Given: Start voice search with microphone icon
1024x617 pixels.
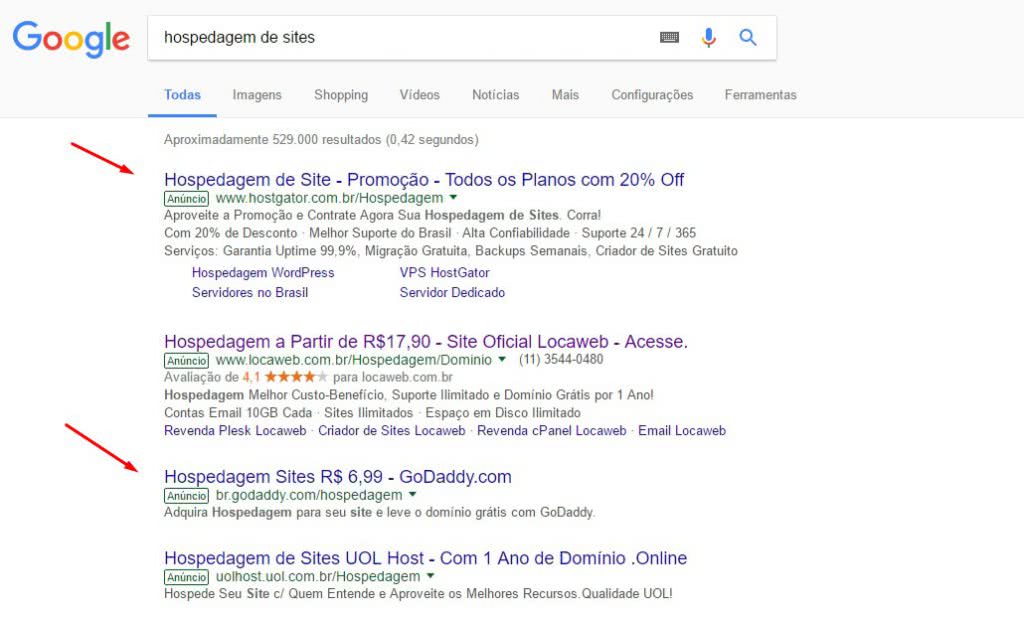Looking at the screenshot, I should click(x=709, y=37).
